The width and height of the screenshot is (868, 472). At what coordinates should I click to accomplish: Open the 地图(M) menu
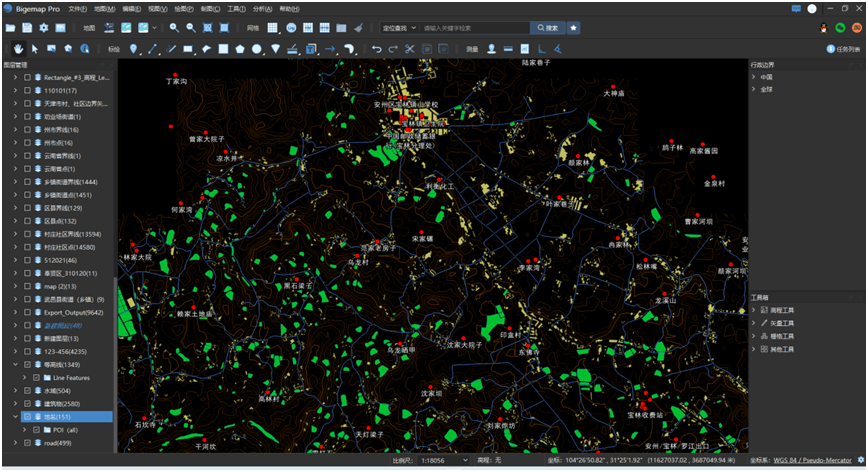point(104,9)
